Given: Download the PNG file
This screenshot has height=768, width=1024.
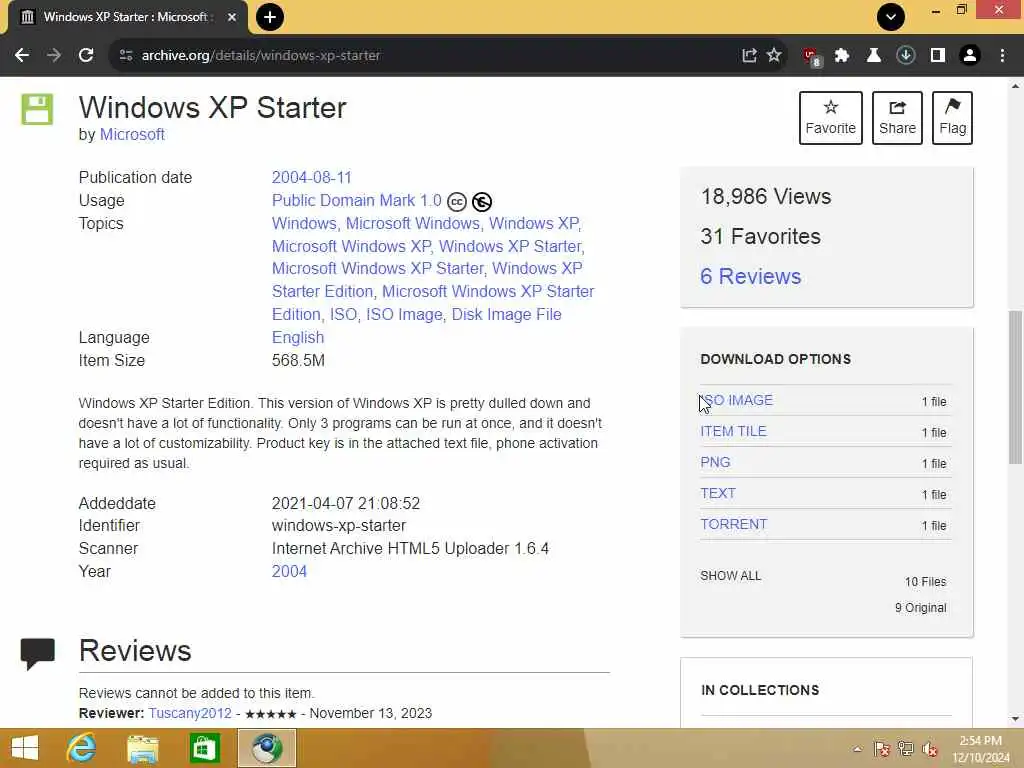Looking at the screenshot, I should tap(715, 462).
